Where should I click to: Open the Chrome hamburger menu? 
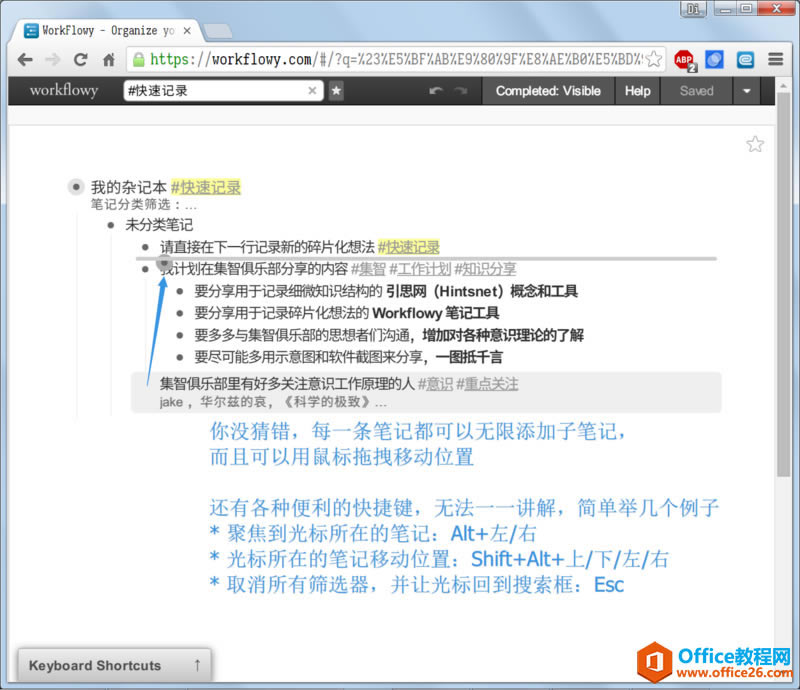click(x=776, y=59)
